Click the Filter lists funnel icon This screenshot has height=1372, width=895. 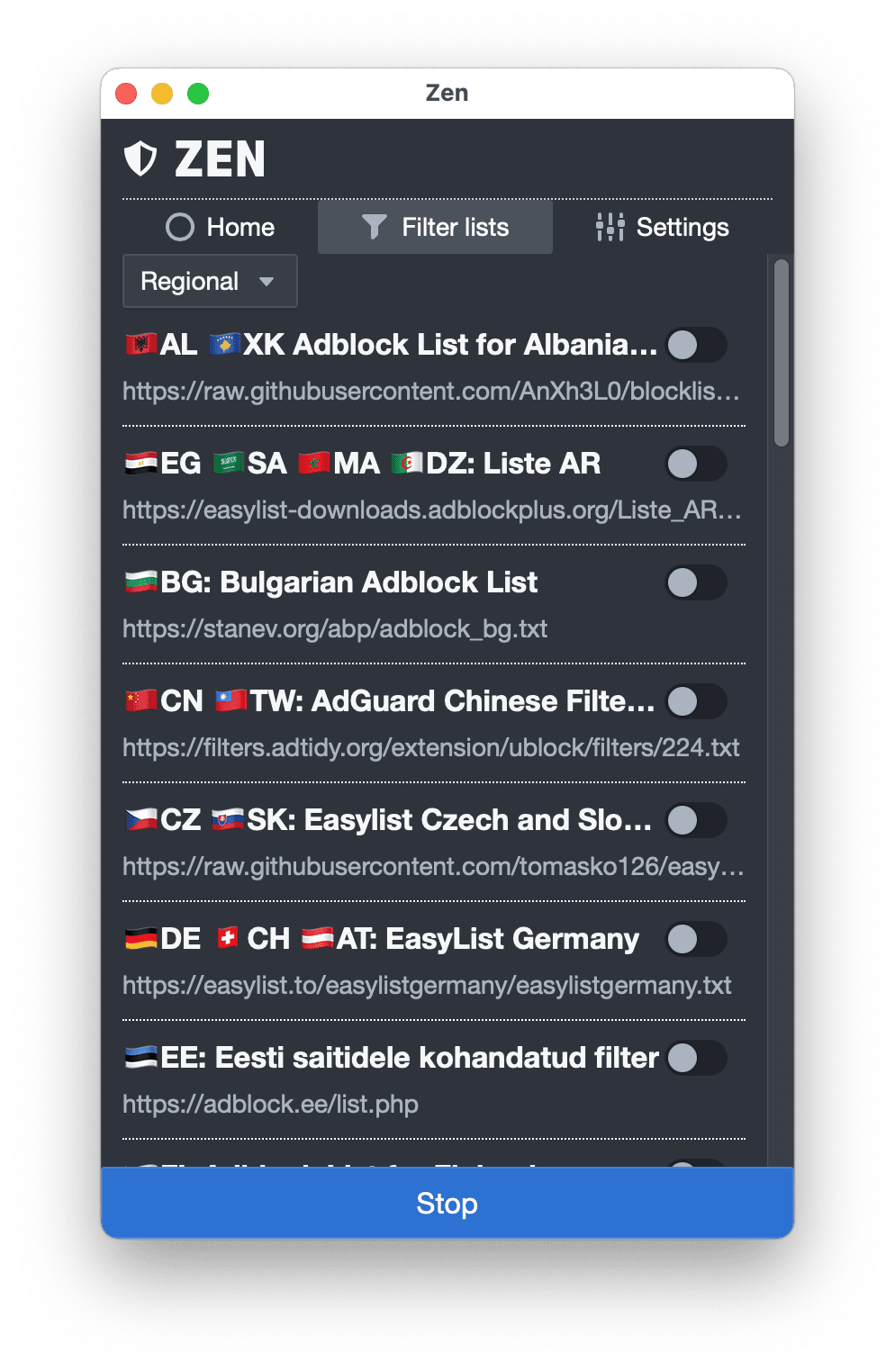click(374, 227)
